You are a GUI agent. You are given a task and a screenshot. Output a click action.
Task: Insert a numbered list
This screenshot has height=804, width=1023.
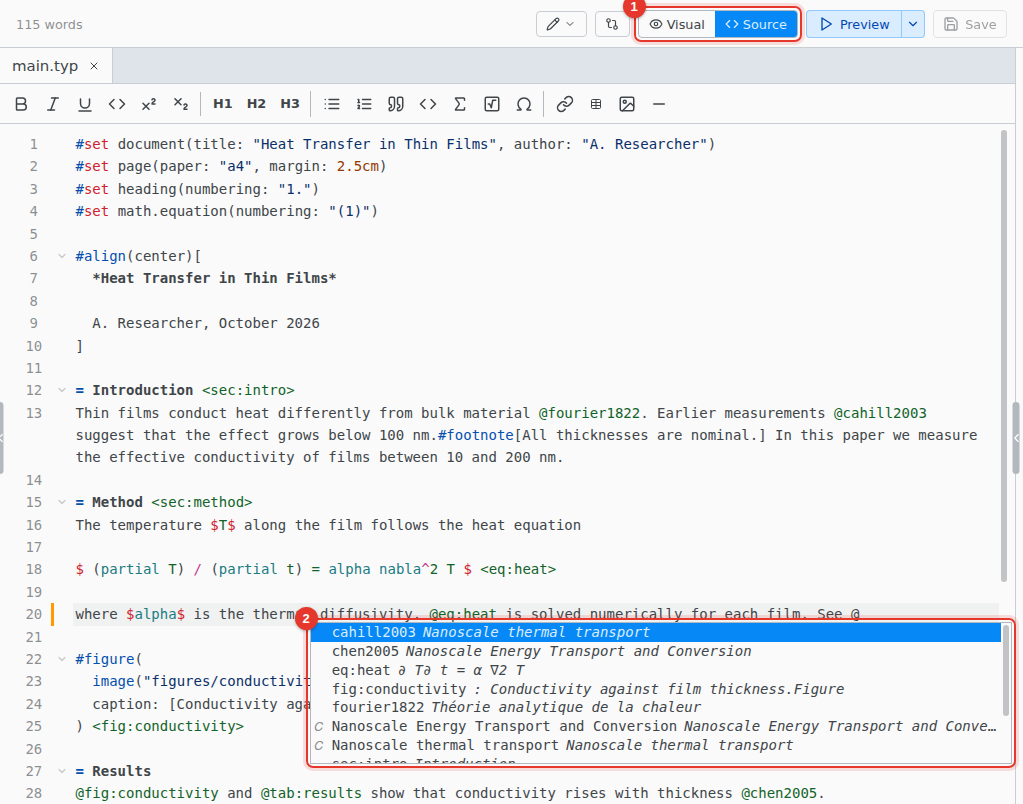[364, 104]
